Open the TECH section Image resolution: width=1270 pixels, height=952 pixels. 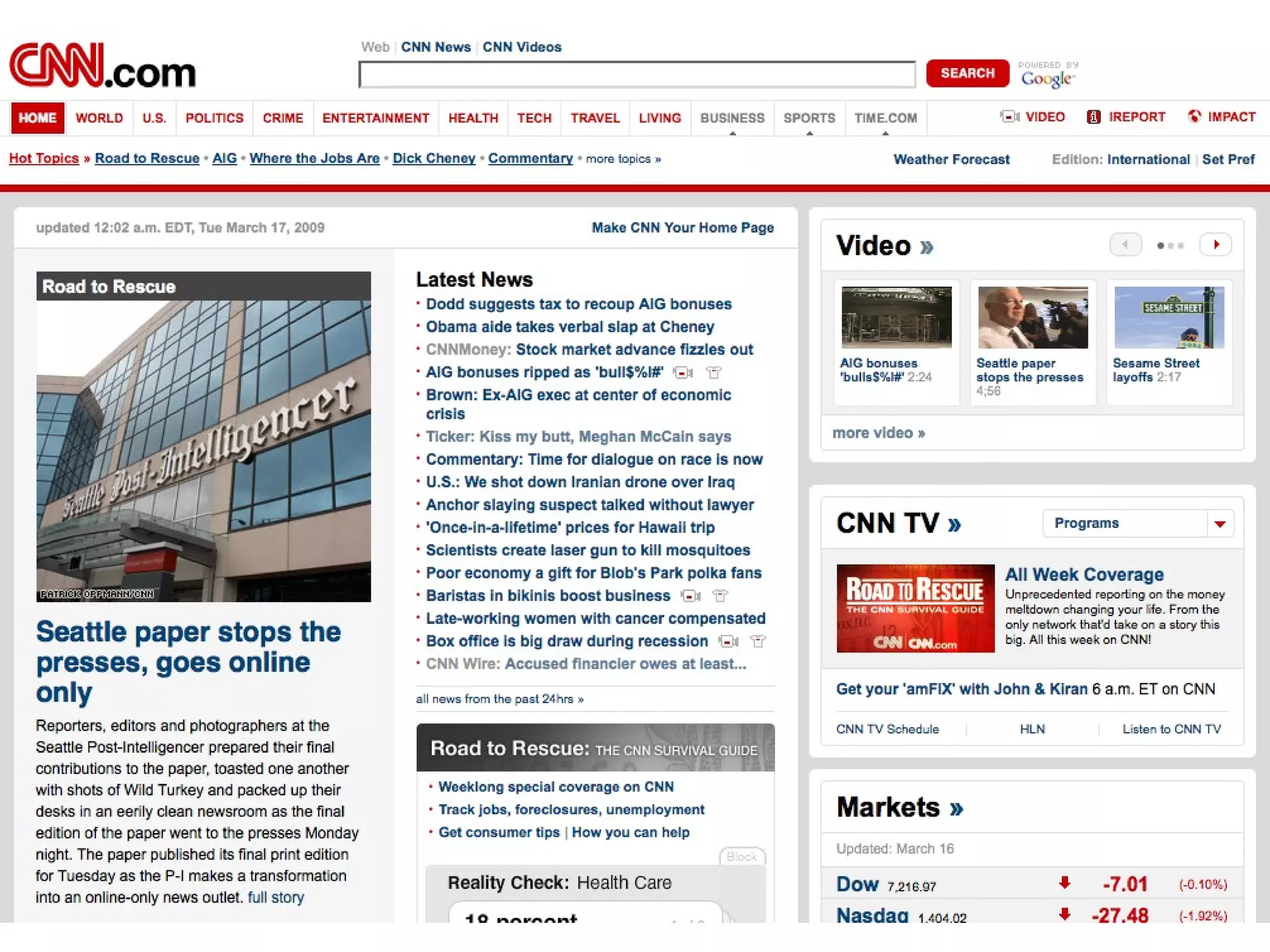point(535,118)
